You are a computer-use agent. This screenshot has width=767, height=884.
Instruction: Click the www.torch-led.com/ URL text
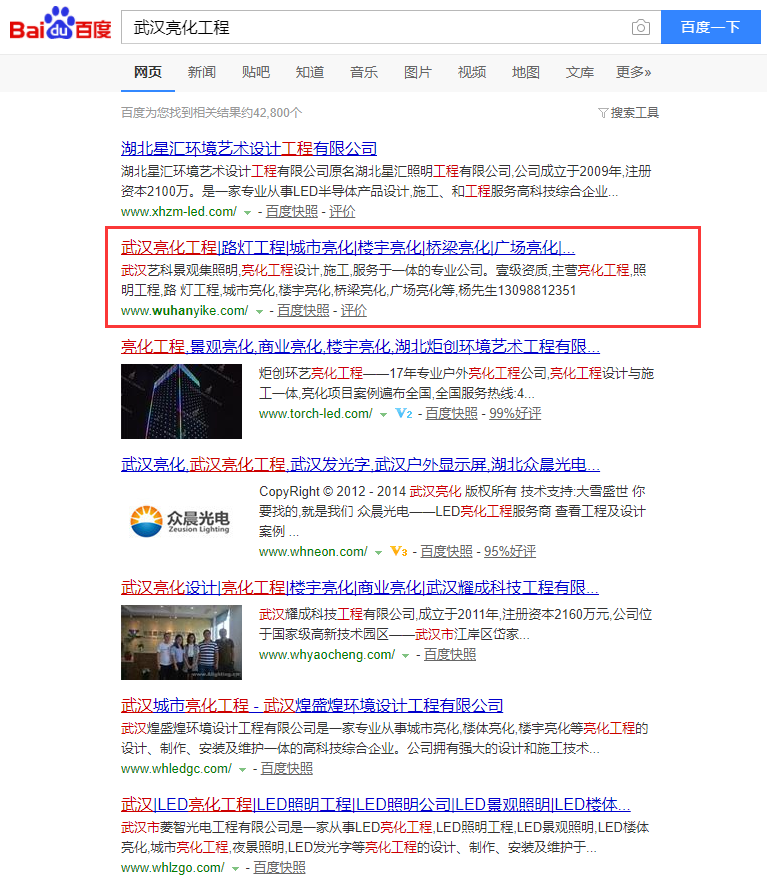click(316, 413)
